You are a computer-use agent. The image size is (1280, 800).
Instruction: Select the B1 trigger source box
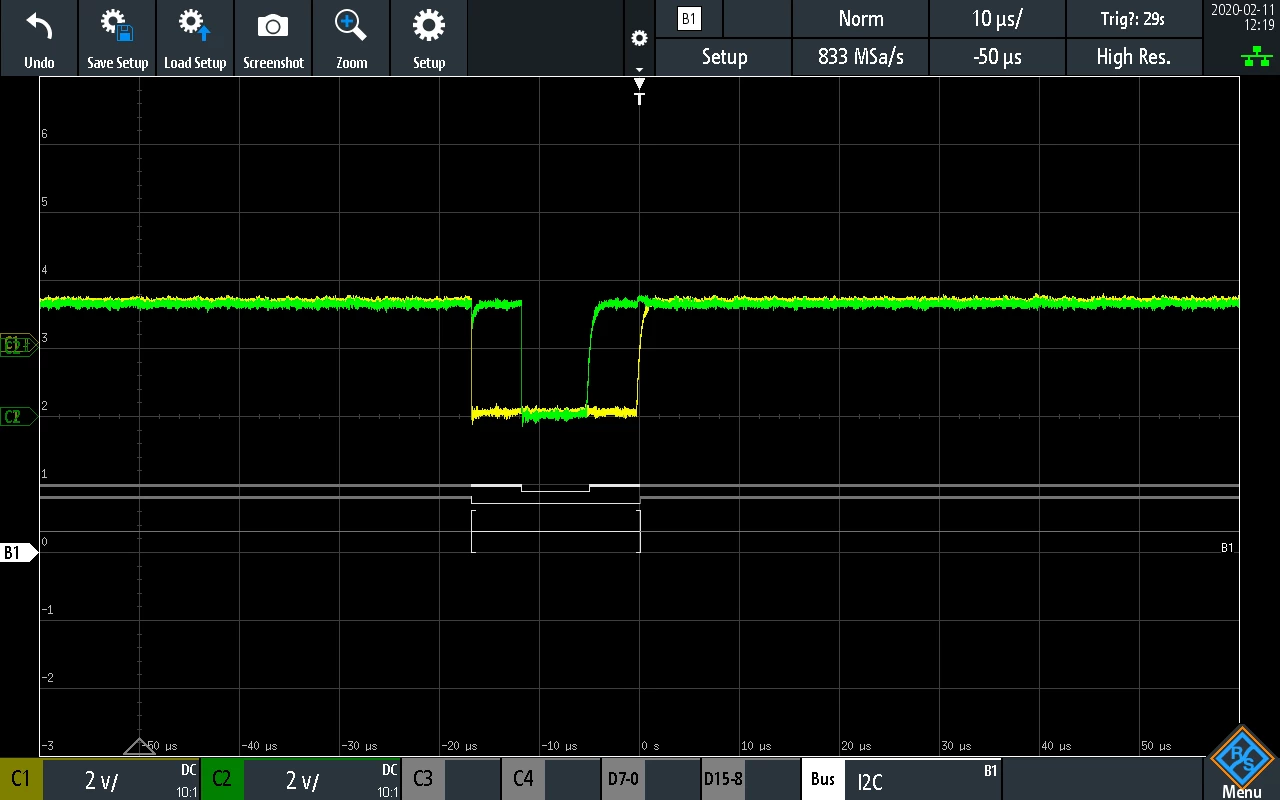click(x=688, y=18)
